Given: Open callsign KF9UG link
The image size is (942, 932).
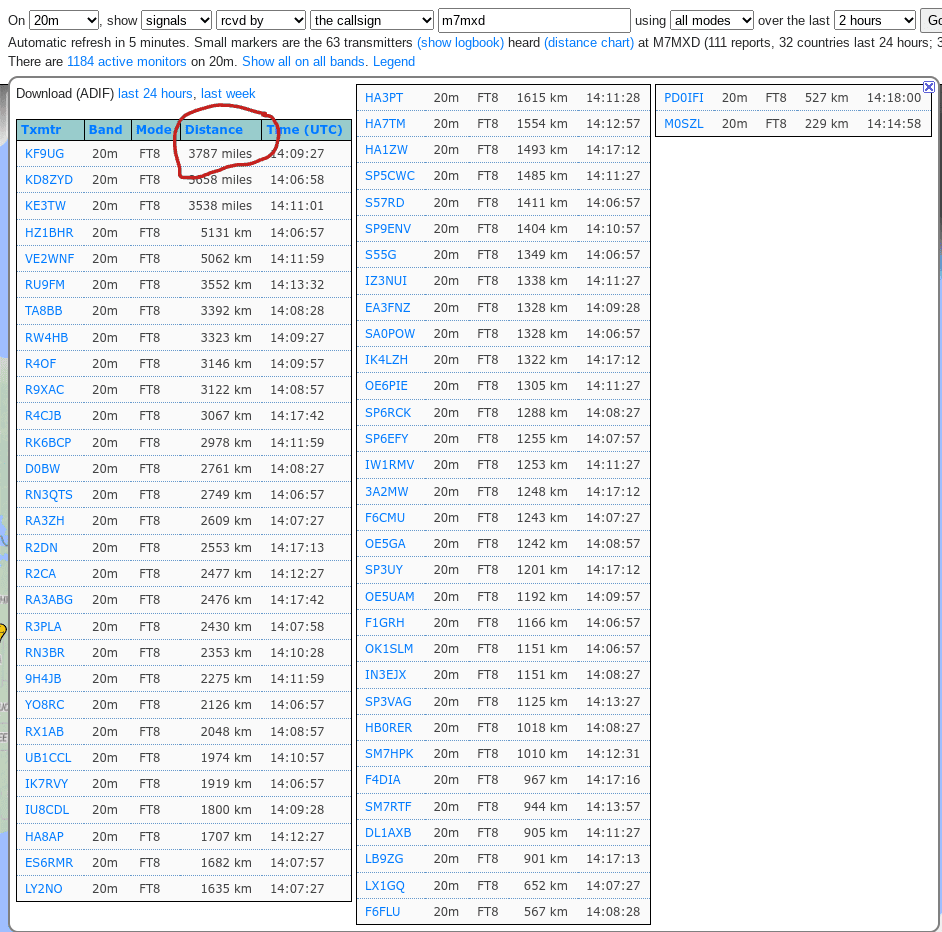Looking at the screenshot, I should (44, 154).
